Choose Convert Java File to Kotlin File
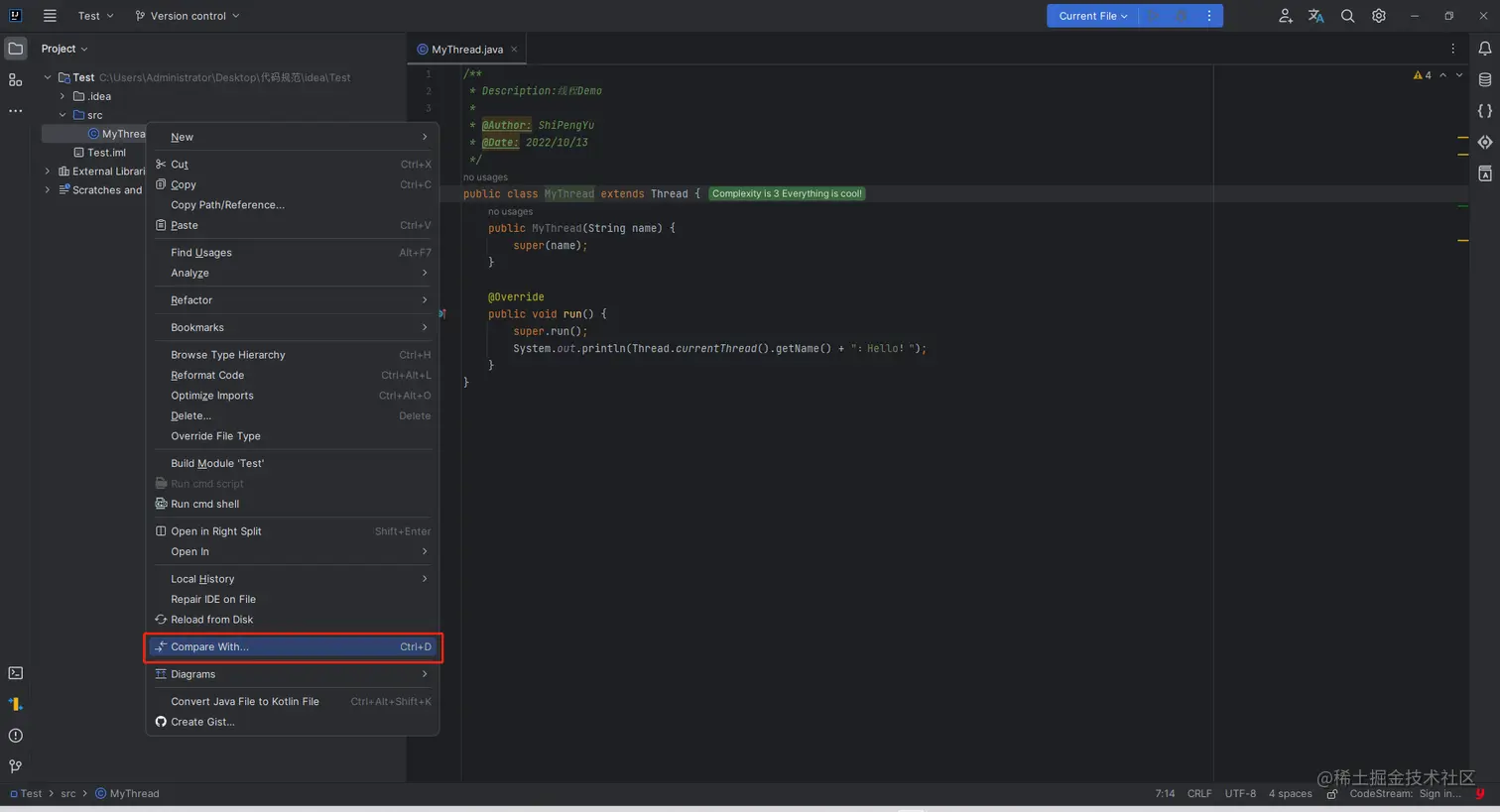The image size is (1500, 812). tap(293, 701)
